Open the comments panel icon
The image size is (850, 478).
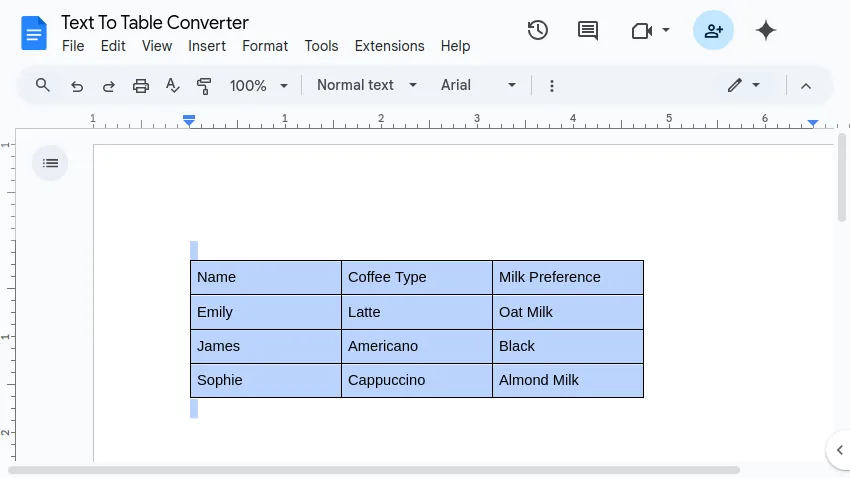pos(588,30)
